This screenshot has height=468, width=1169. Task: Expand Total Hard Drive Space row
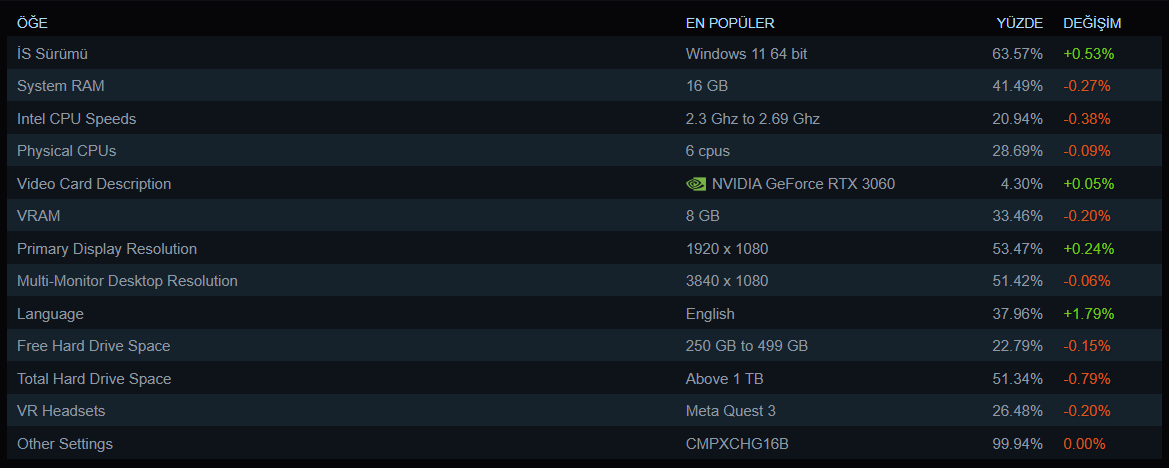click(x=94, y=379)
